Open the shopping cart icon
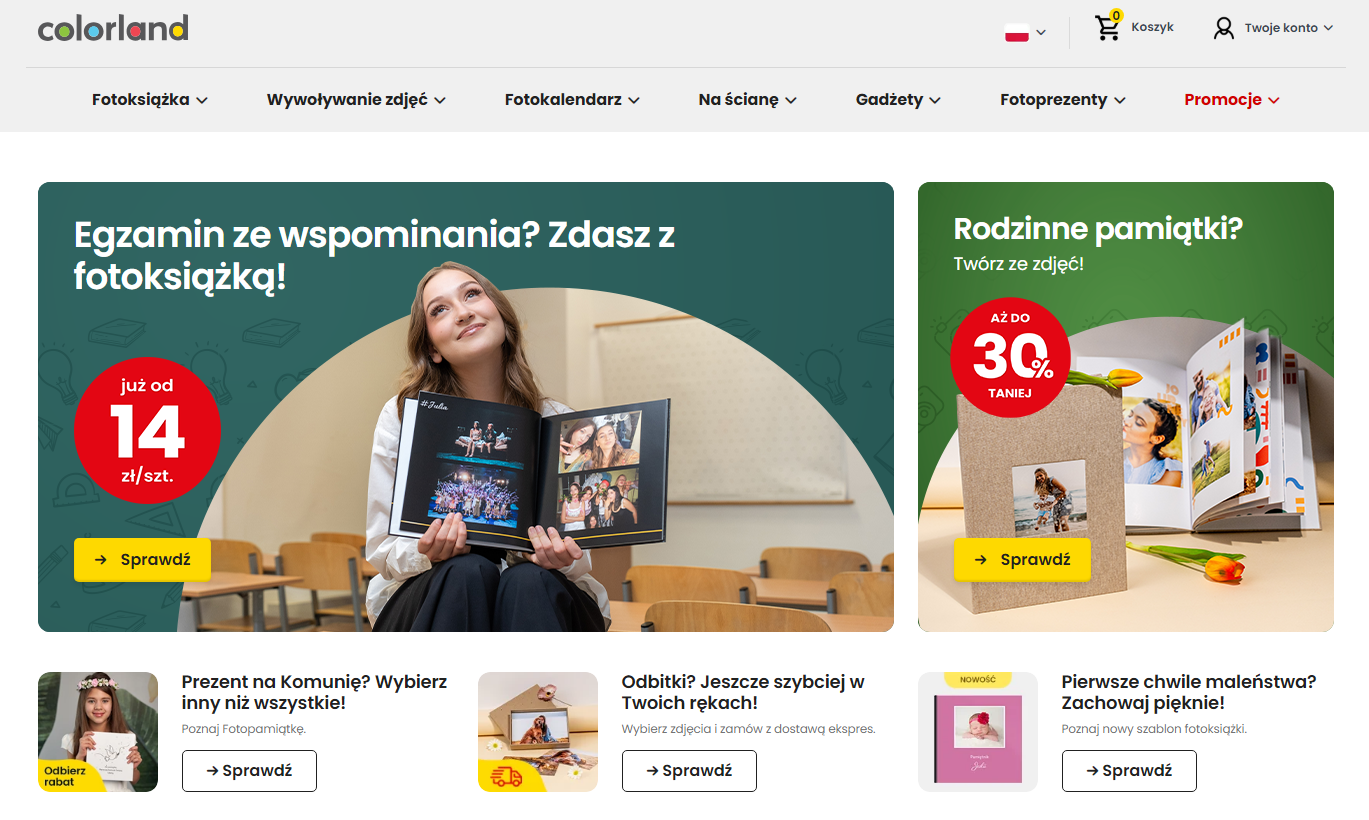The height and width of the screenshot is (820, 1369). [1108, 28]
